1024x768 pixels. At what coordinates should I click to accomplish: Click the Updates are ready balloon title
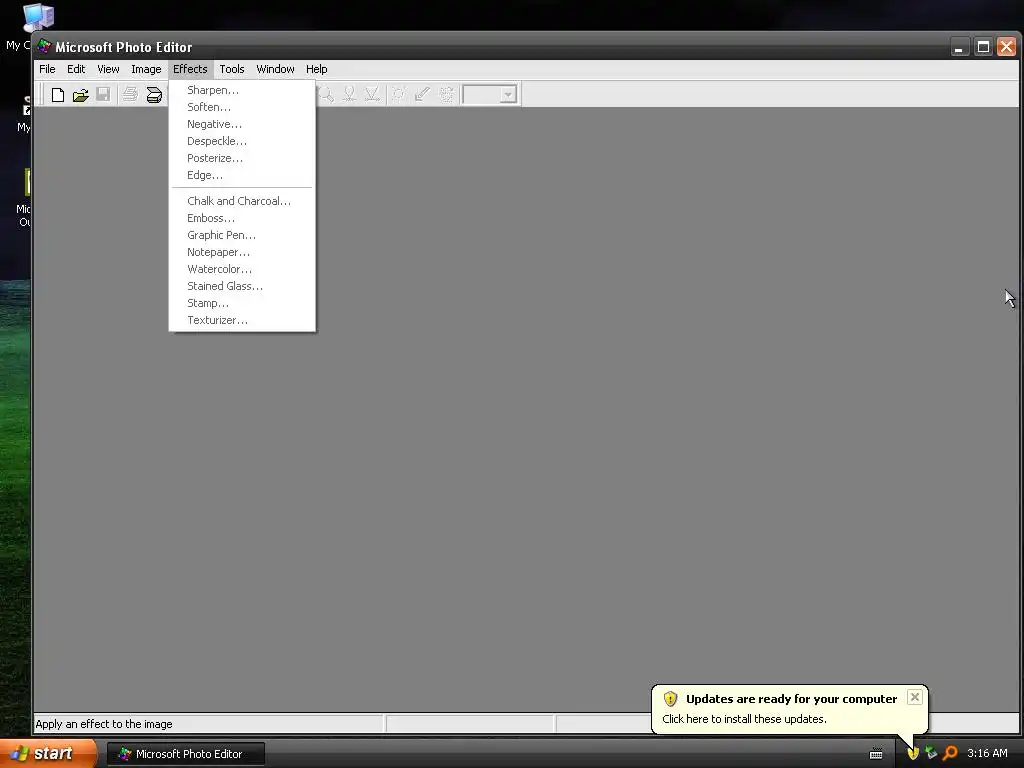(x=792, y=699)
